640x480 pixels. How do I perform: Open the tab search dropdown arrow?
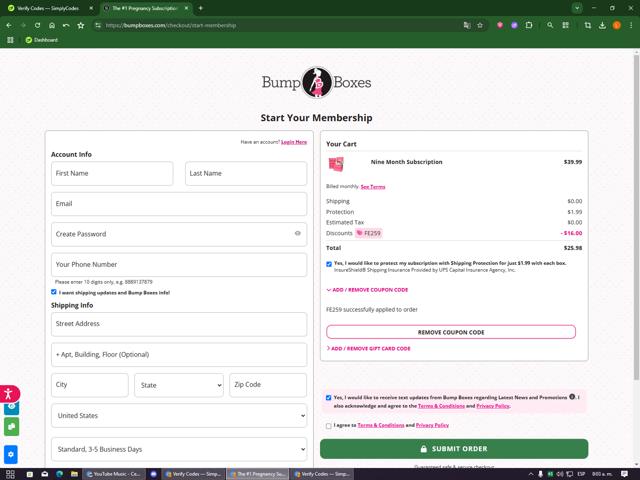(x=577, y=8)
